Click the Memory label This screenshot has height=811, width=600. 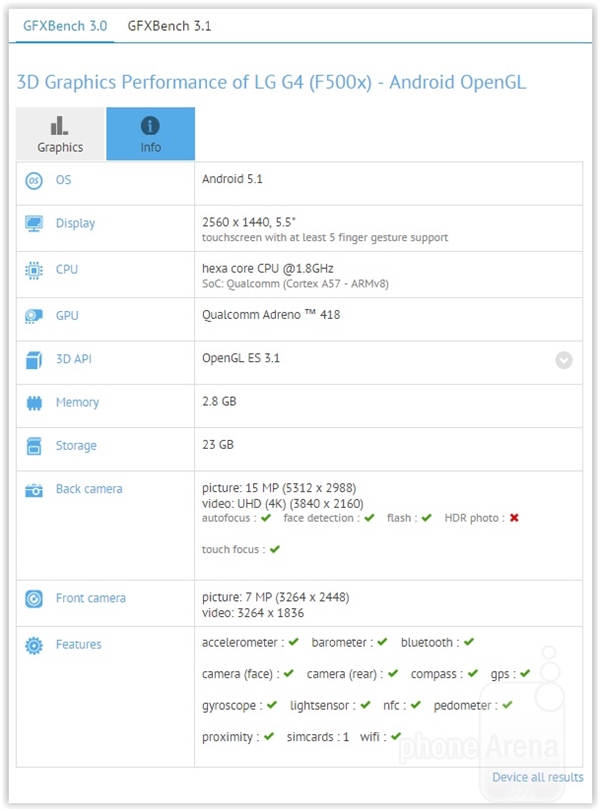(x=78, y=402)
